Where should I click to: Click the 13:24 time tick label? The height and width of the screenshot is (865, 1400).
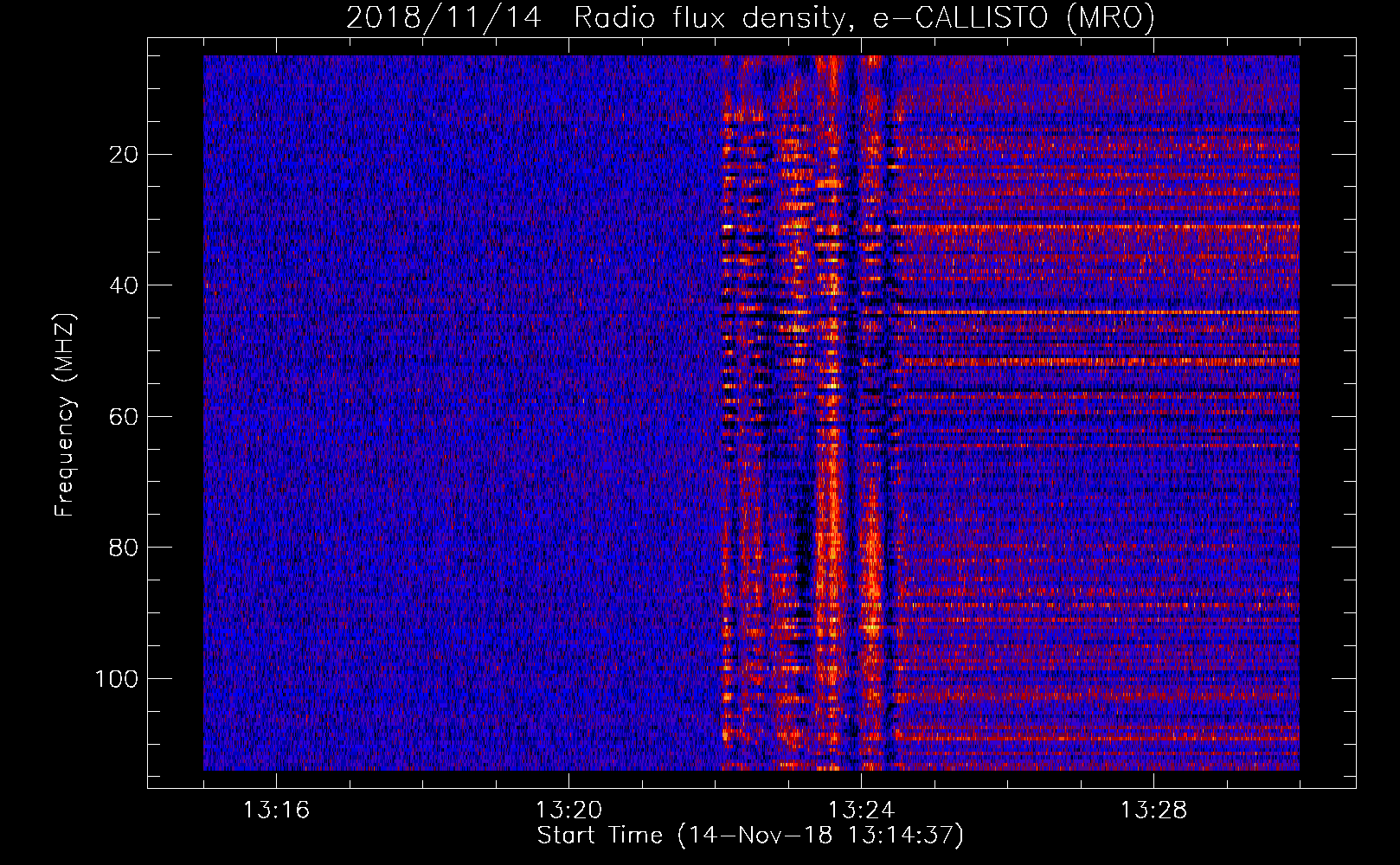pos(861,811)
